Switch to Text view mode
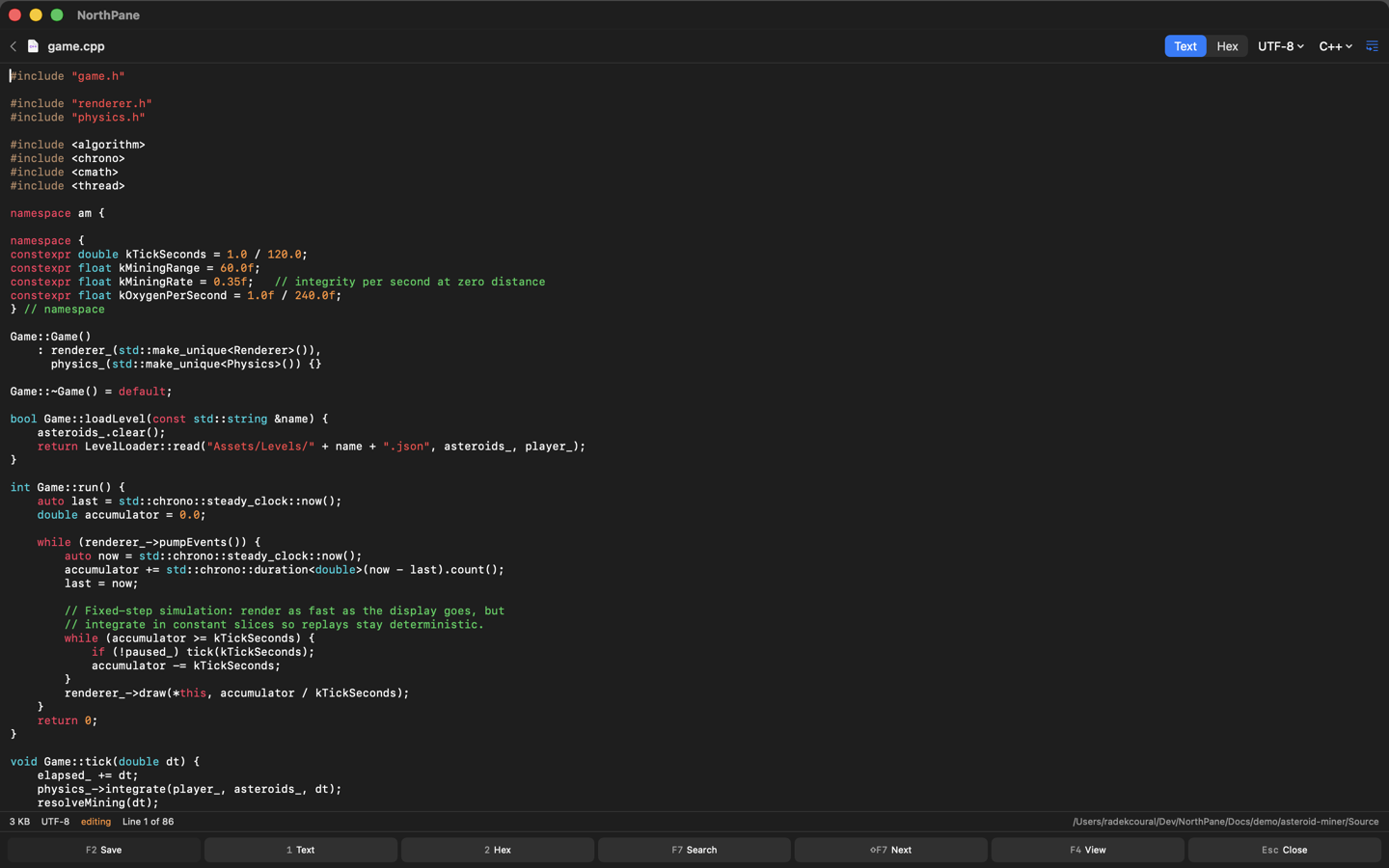The height and width of the screenshot is (868, 1389). 1185,46
